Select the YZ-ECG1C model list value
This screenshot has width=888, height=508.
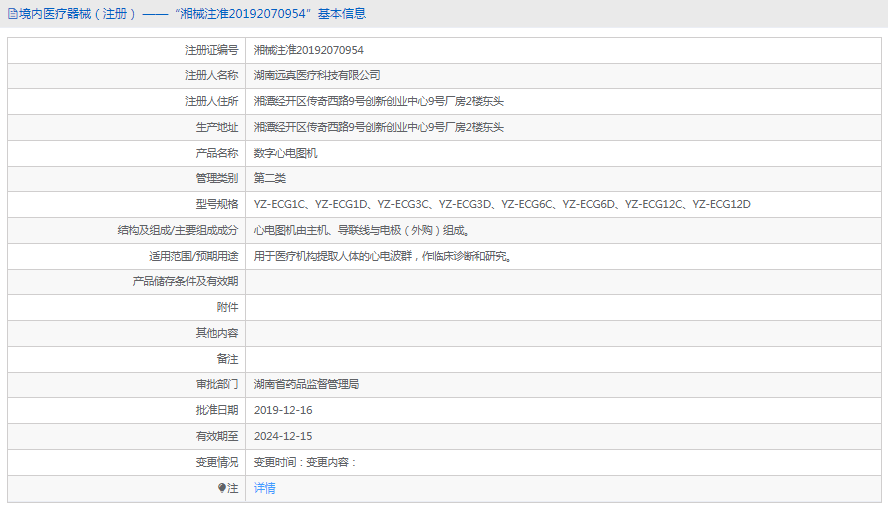(x=502, y=204)
